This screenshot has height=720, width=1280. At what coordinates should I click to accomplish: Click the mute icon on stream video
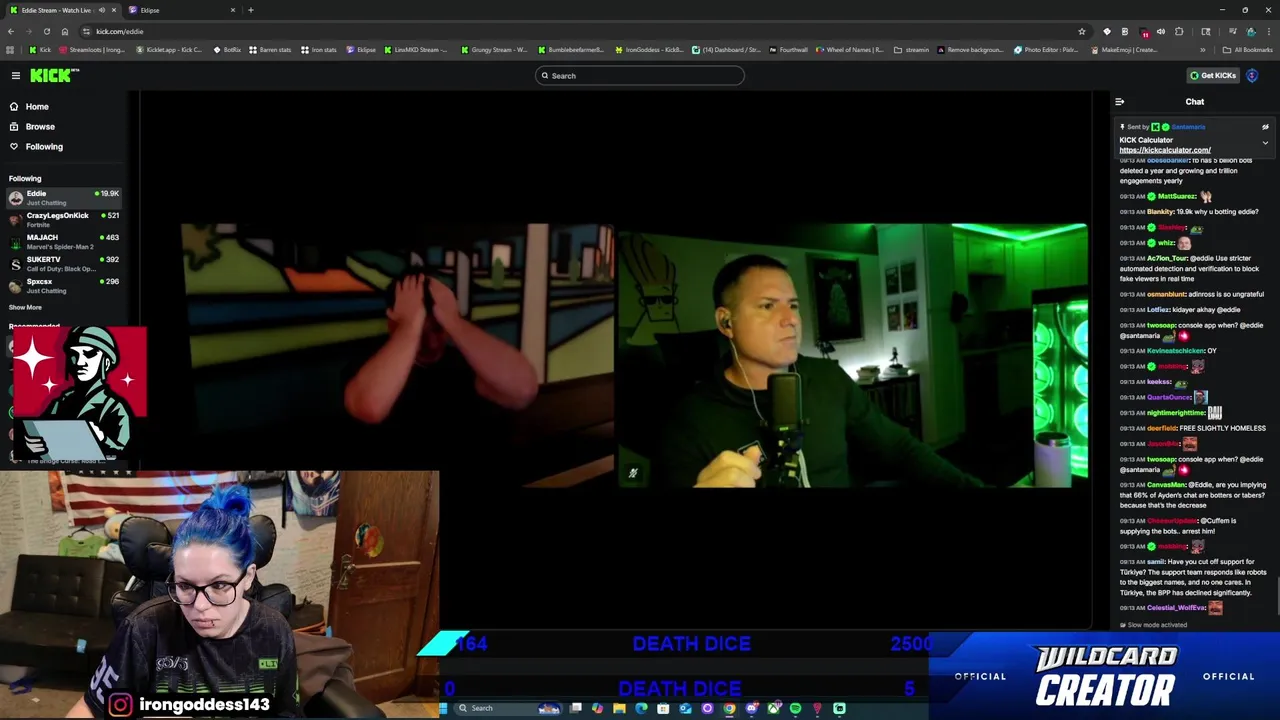point(632,473)
